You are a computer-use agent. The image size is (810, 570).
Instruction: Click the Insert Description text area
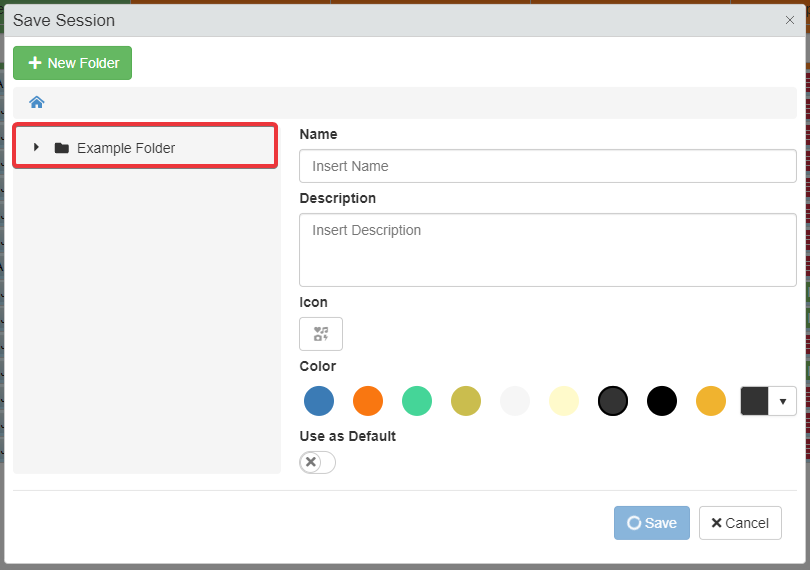pyautogui.click(x=547, y=249)
